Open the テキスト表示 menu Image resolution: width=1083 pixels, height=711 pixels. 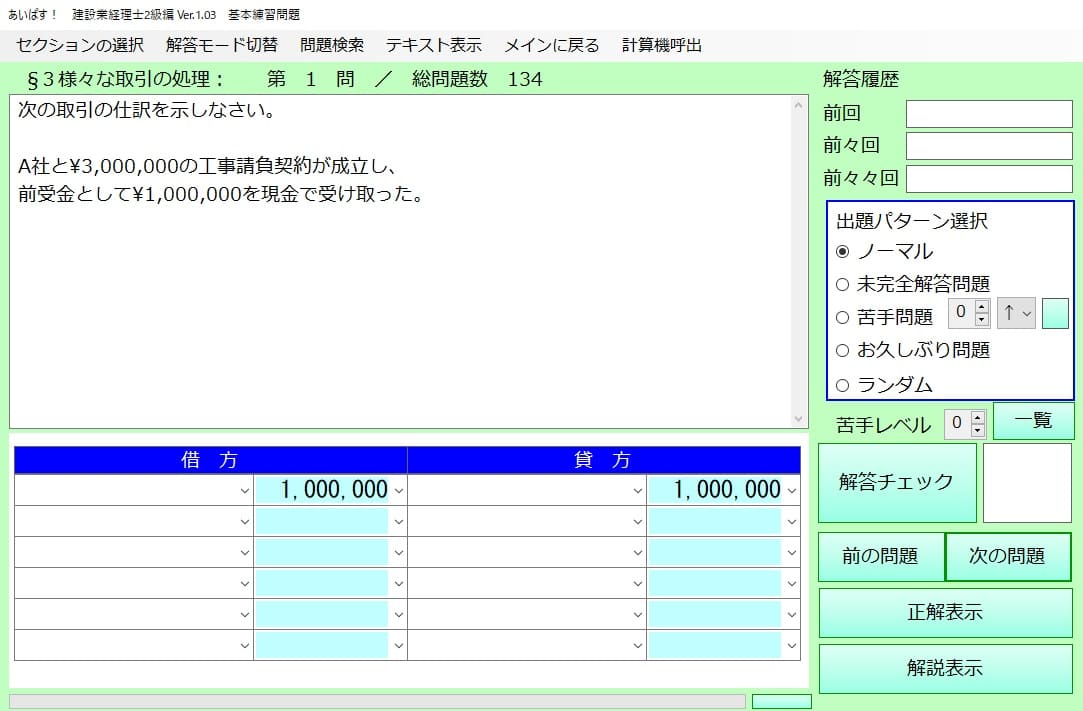(433, 44)
